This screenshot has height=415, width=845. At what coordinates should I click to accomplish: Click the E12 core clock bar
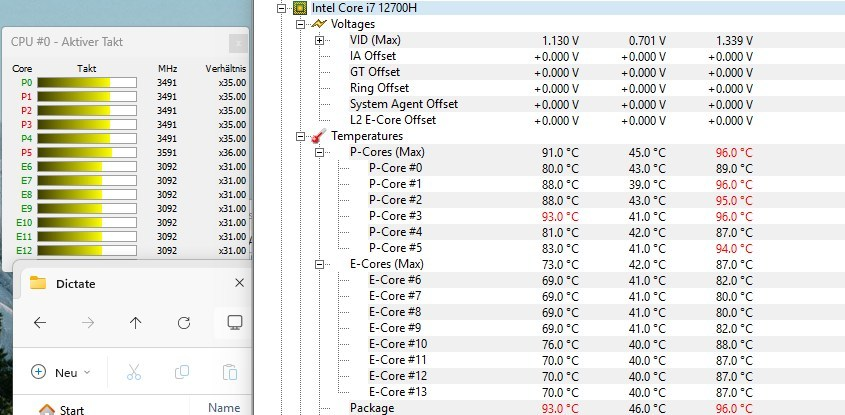(x=87, y=251)
